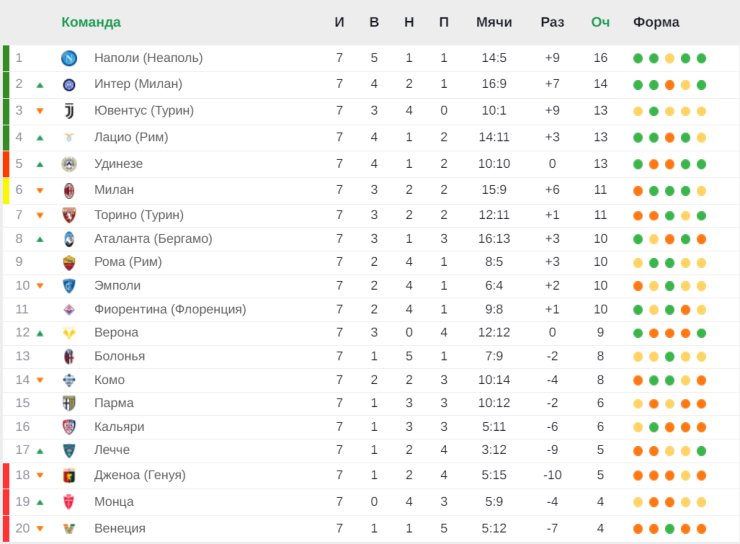Sort by the Мячи goals column header

pyautogui.click(x=494, y=22)
